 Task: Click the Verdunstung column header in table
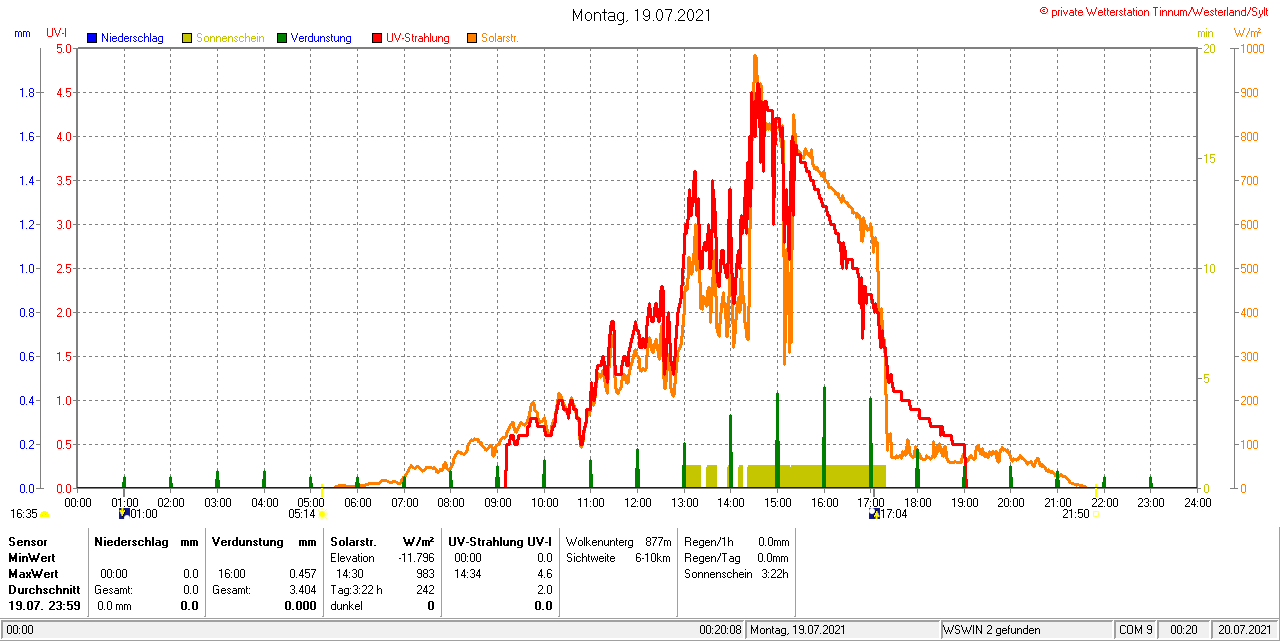[248, 541]
